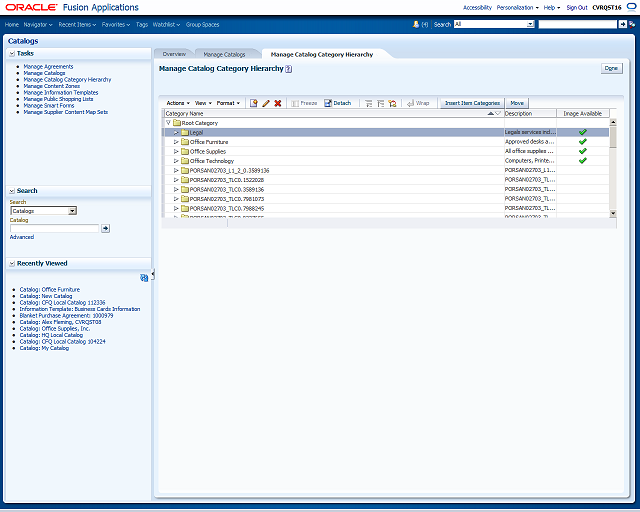640x512 pixels.
Task: Click the Collapse All hierarchy icon
Action: click(380, 104)
